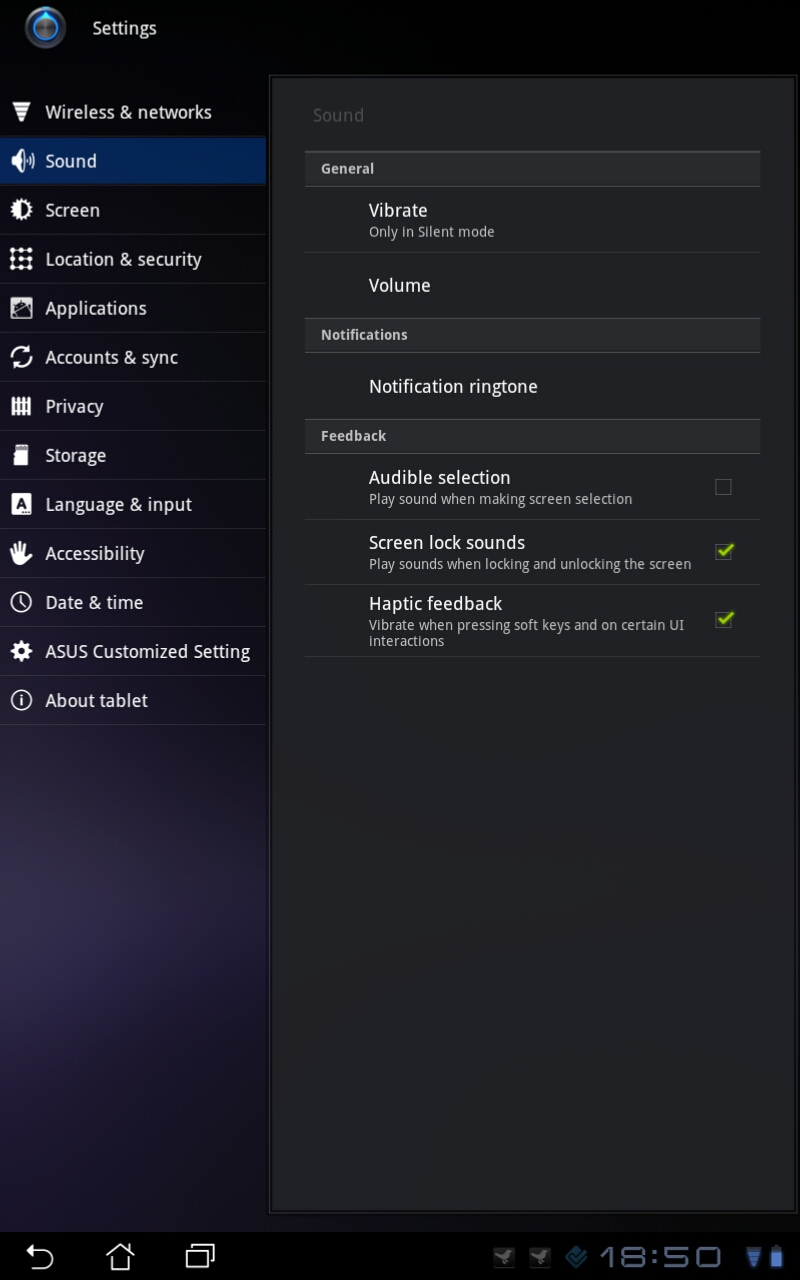Select the Accounts & sync arrows icon
Image resolution: width=800 pixels, height=1280 pixels.
[x=21, y=357]
